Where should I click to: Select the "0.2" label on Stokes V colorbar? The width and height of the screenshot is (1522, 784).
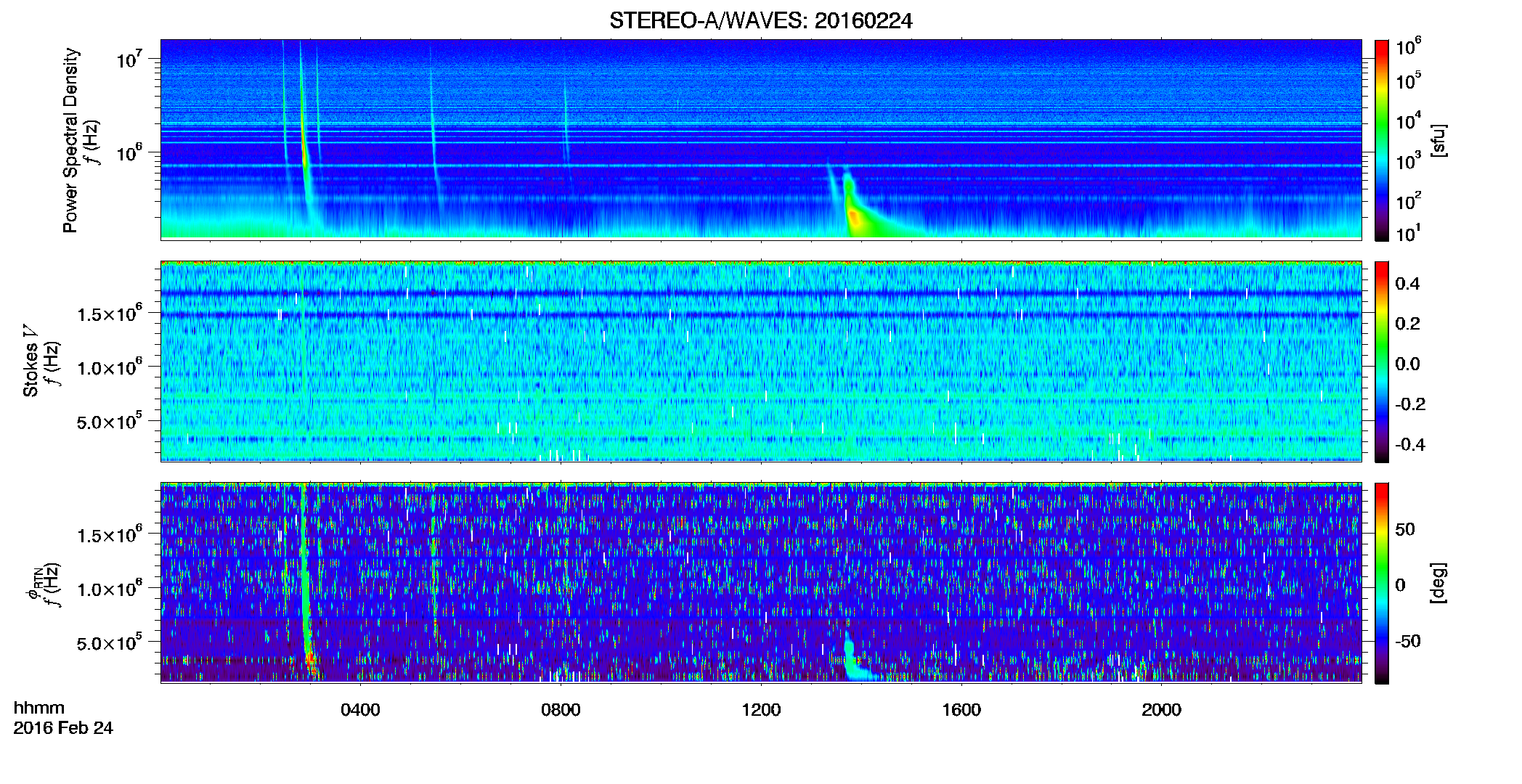[1407, 324]
